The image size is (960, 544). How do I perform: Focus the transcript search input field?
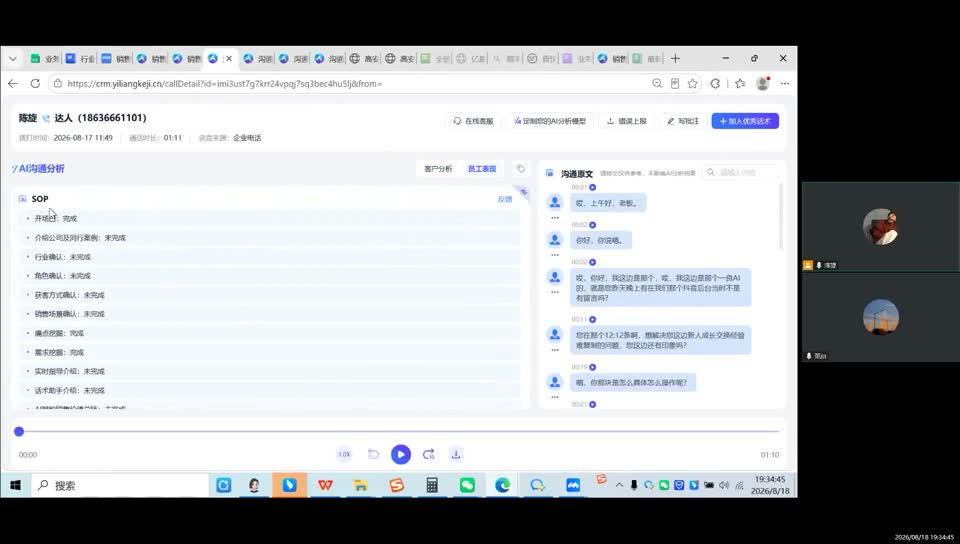pyautogui.click(x=741, y=173)
